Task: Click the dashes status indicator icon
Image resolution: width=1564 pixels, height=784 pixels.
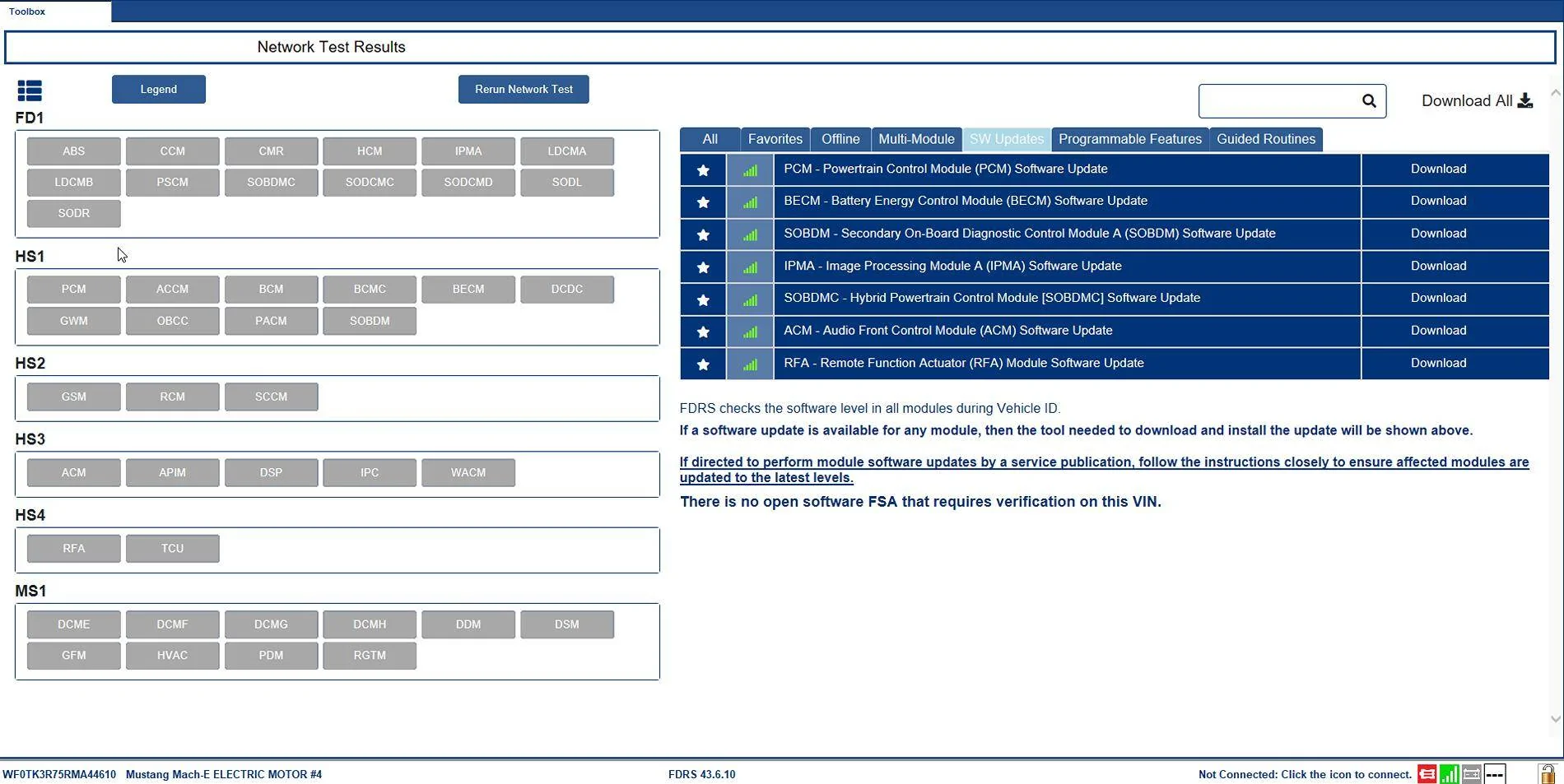Action: (1495, 774)
